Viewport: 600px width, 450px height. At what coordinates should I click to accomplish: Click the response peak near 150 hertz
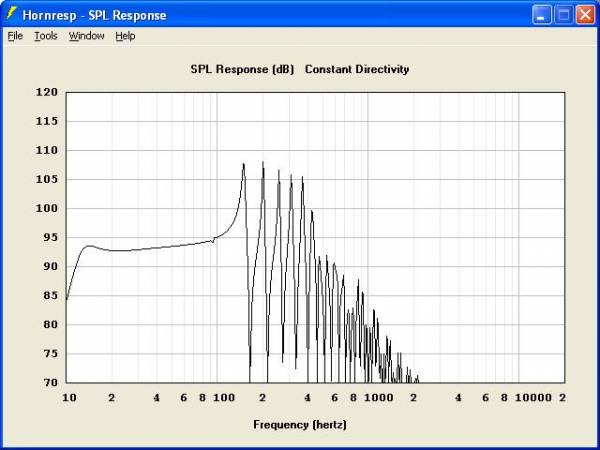tap(243, 165)
